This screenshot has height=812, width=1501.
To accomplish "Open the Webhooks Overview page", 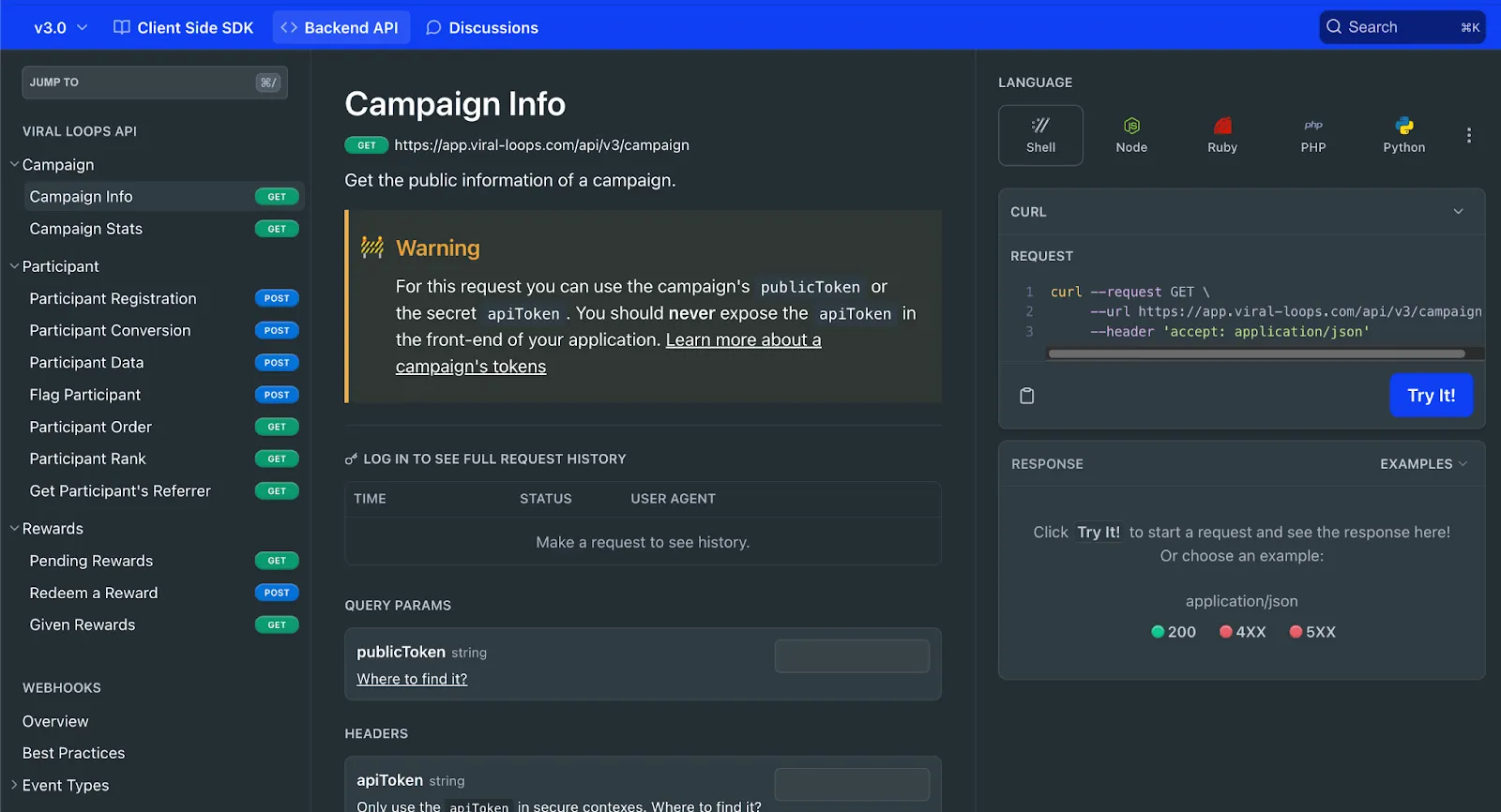I will coord(55,721).
